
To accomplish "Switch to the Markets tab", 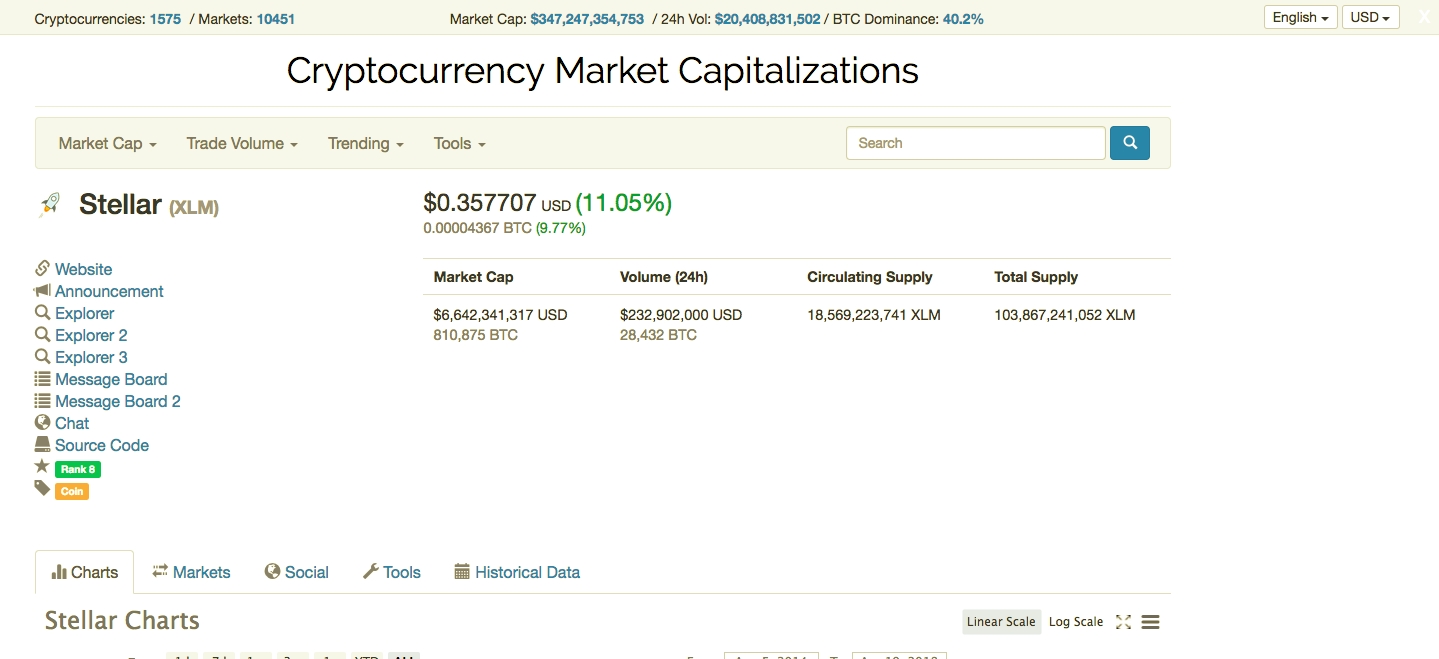I will (x=191, y=572).
